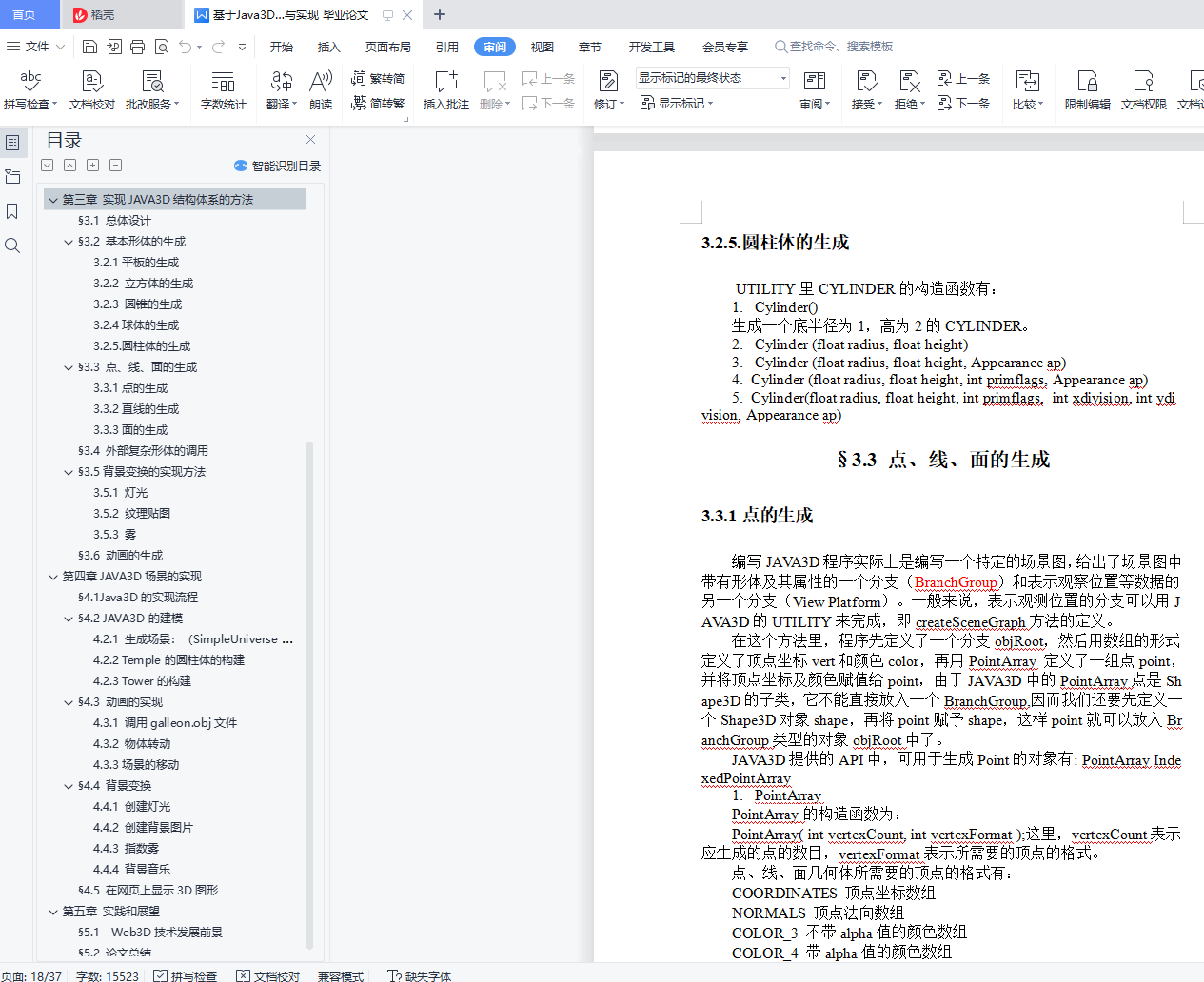Viewport: 1204px width, 982px height.
Task: Collapse the §4.2 JAVA3D 的建模 node
Action: tap(69, 619)
